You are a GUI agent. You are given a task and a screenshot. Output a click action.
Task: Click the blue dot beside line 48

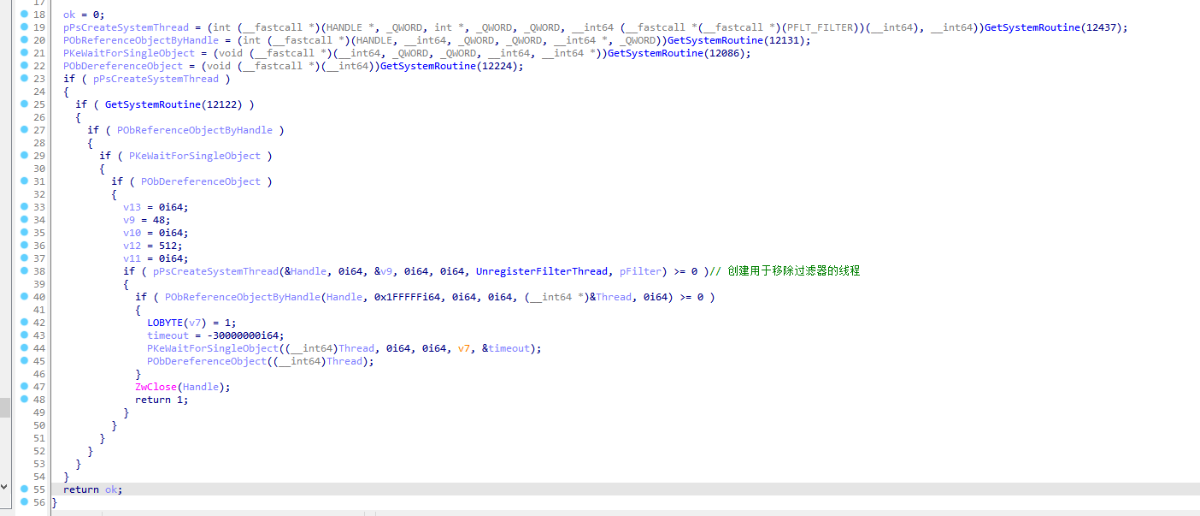tap(24, 399)
